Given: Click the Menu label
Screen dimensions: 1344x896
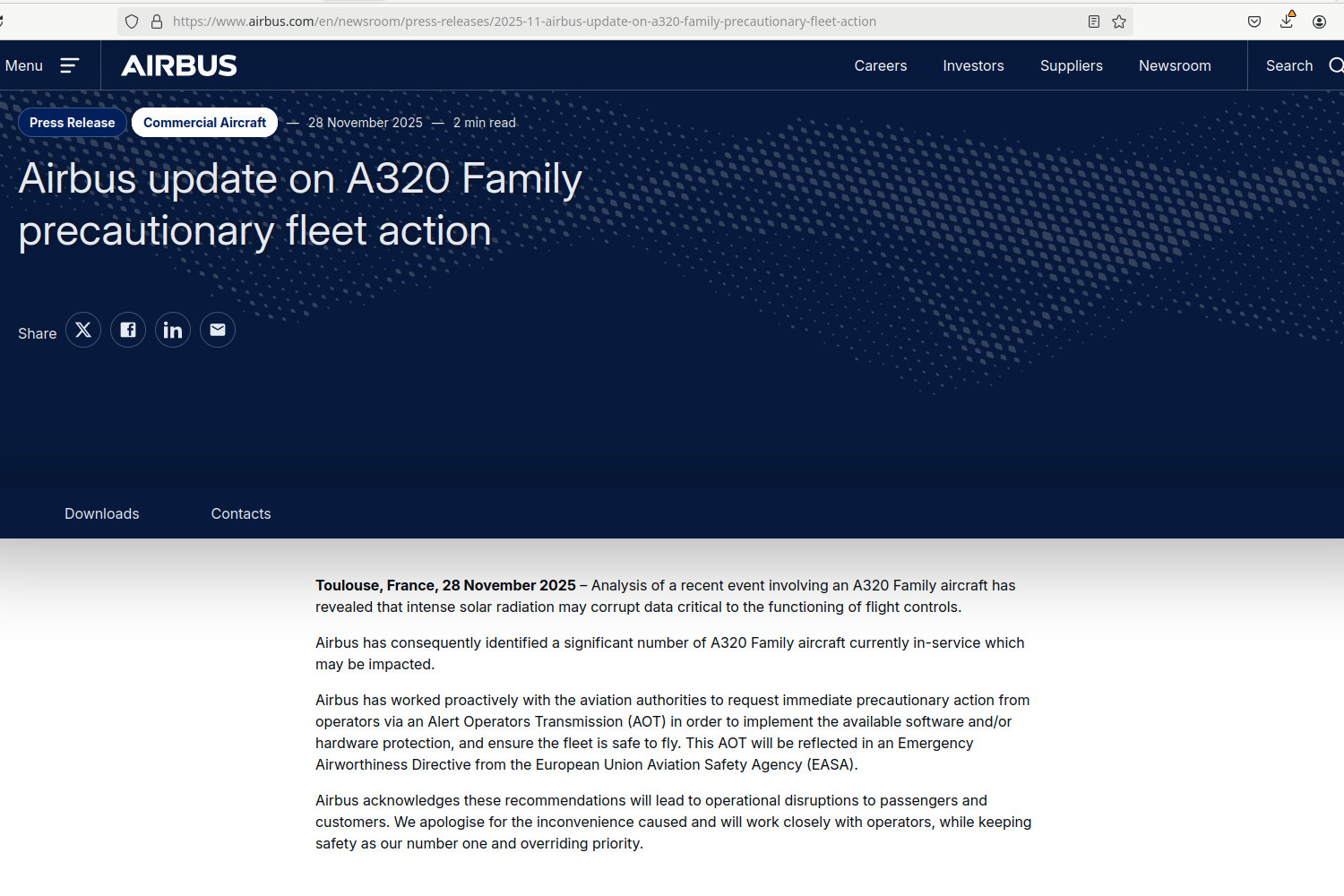Looking at the screenshot, I should point(24,65).
